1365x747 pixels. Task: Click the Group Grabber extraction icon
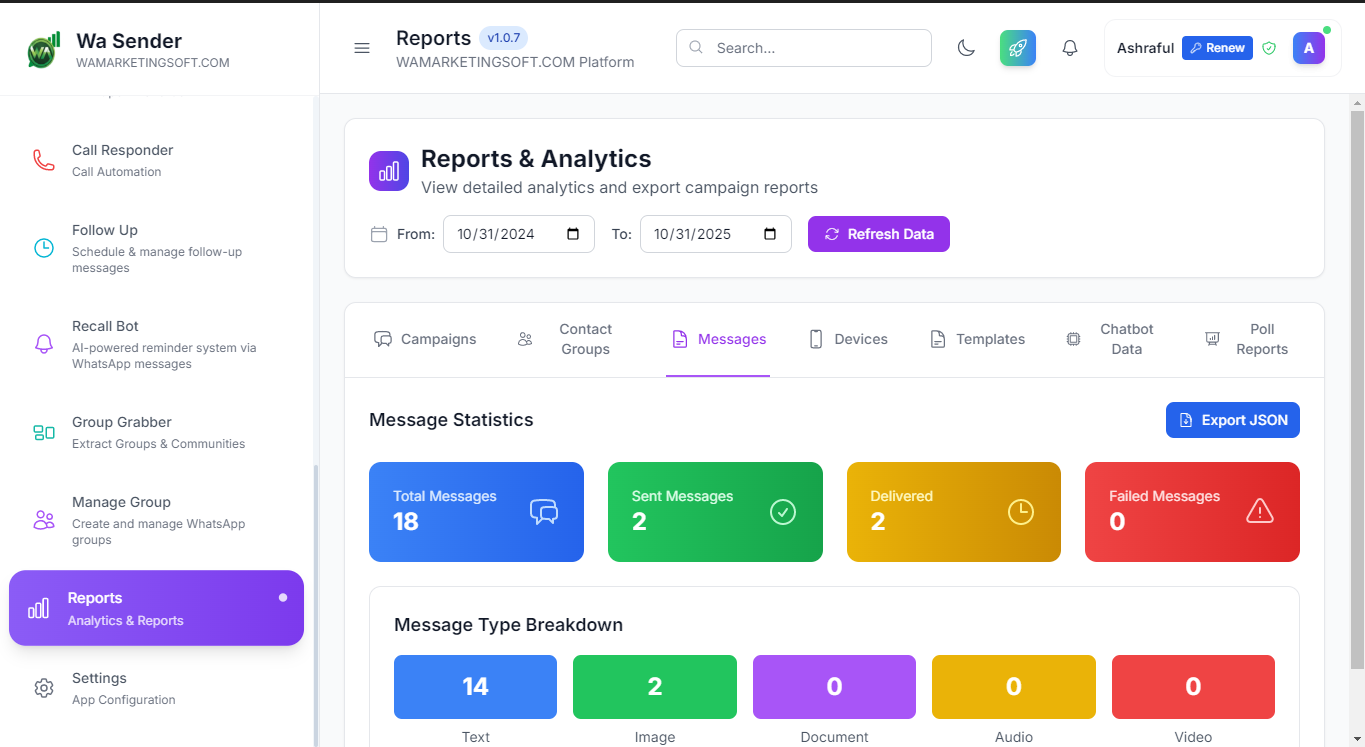pos(43,432)
